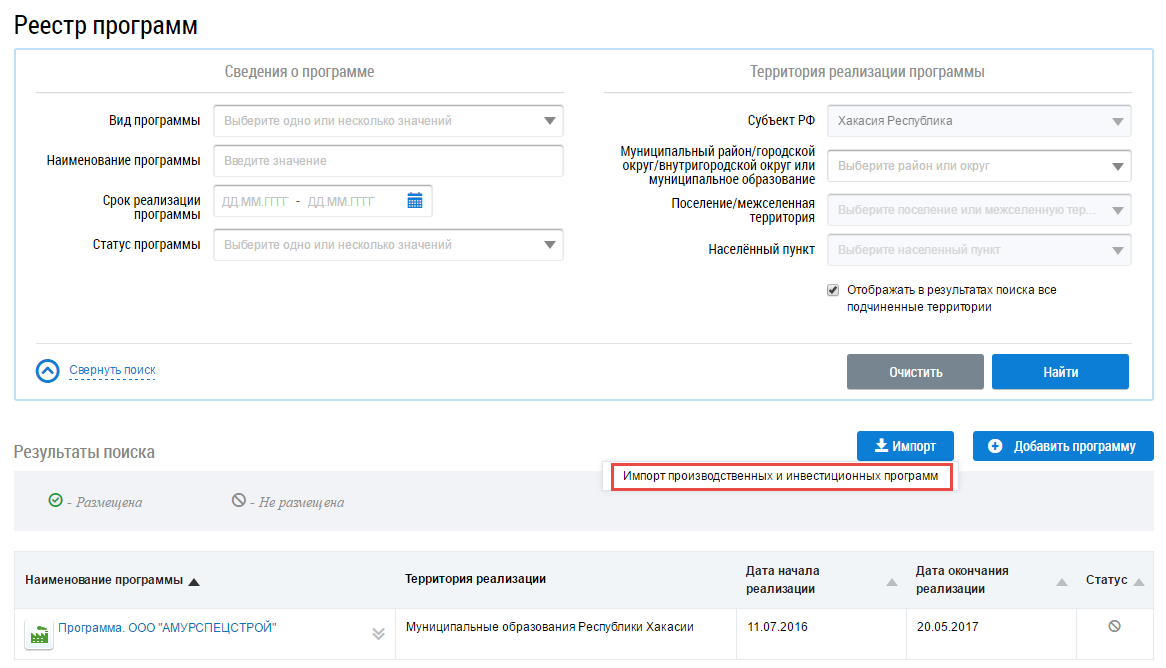Click the not-placed status icon in table row
Image resolution: width=1166 pixels, height=668 pixels.
(x=1114, y=627)
